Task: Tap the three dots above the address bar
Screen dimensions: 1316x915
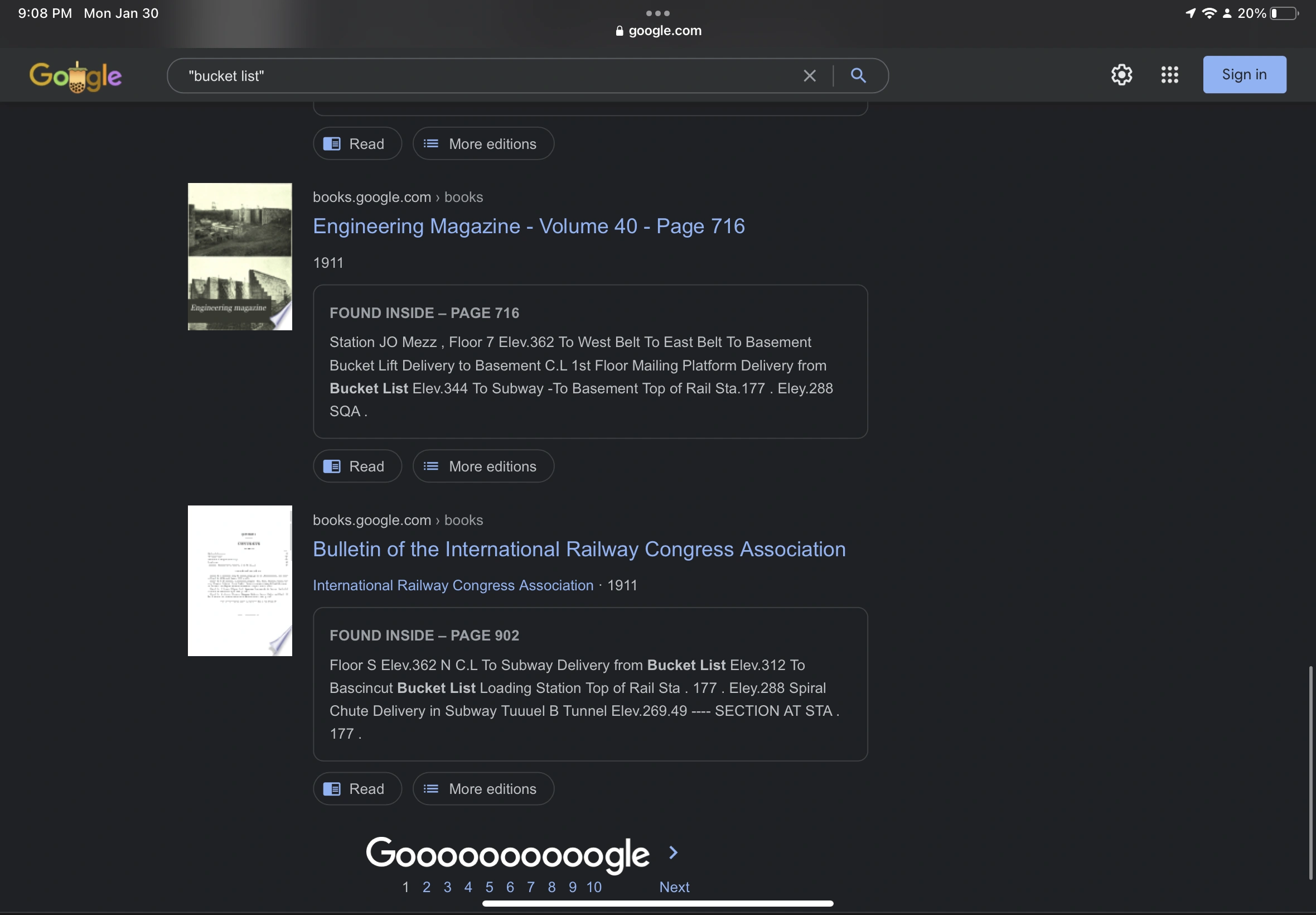Action: 657,13
